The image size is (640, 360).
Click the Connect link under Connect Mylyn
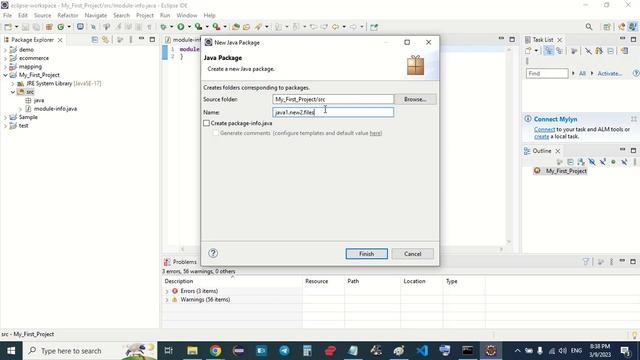[x=544, y=129]
